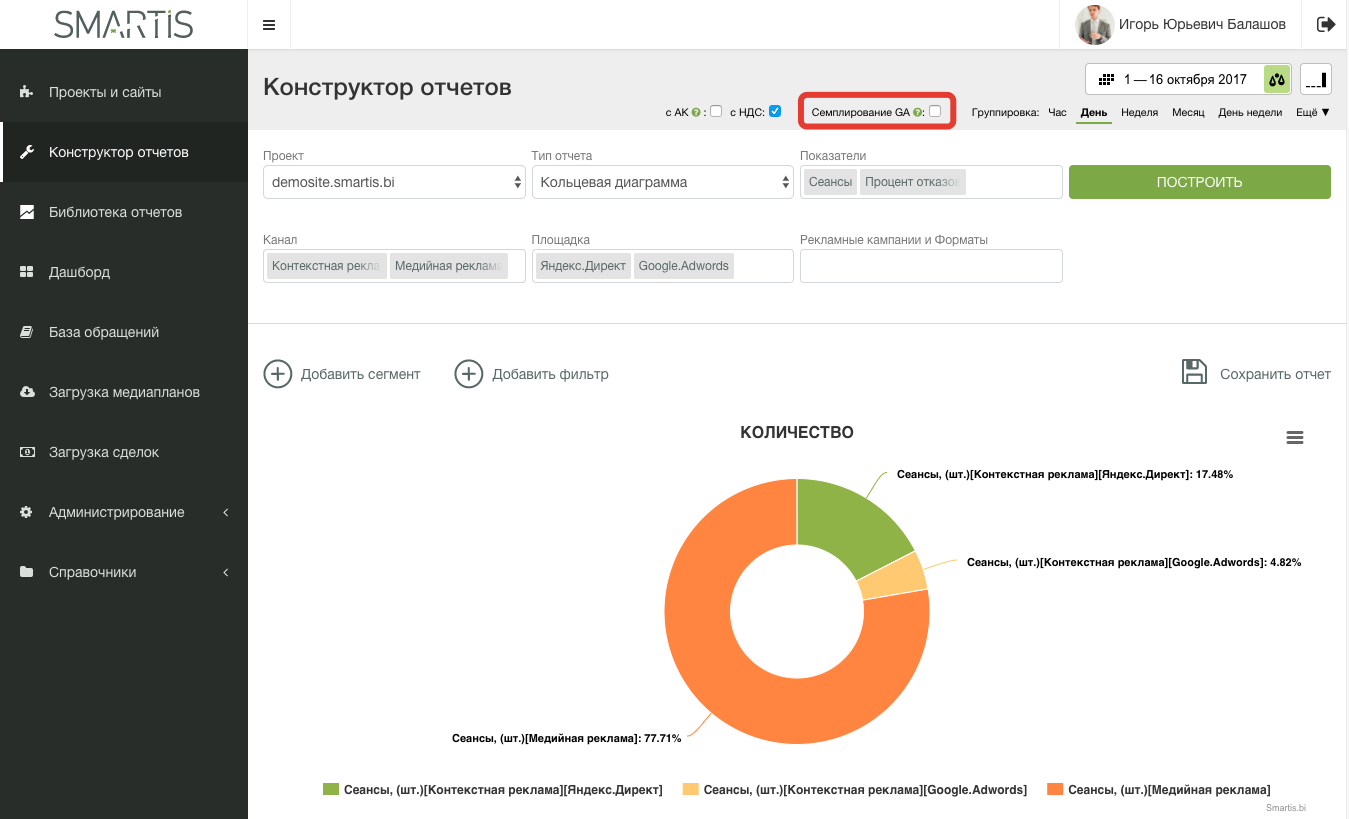Toggle the green Яндекс.Директ legend swatch
Image resolution: width=1349 pixels, height=819 pixels.
(331, 790)
